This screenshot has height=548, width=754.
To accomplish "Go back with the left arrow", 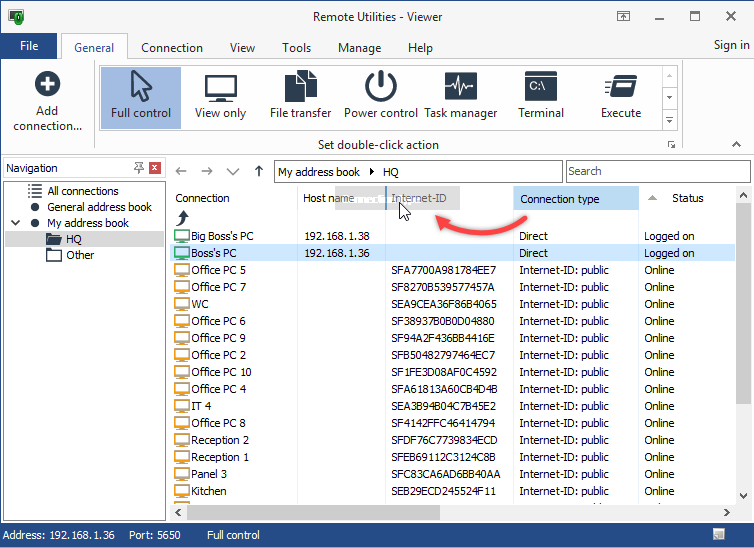I will 181,171.
